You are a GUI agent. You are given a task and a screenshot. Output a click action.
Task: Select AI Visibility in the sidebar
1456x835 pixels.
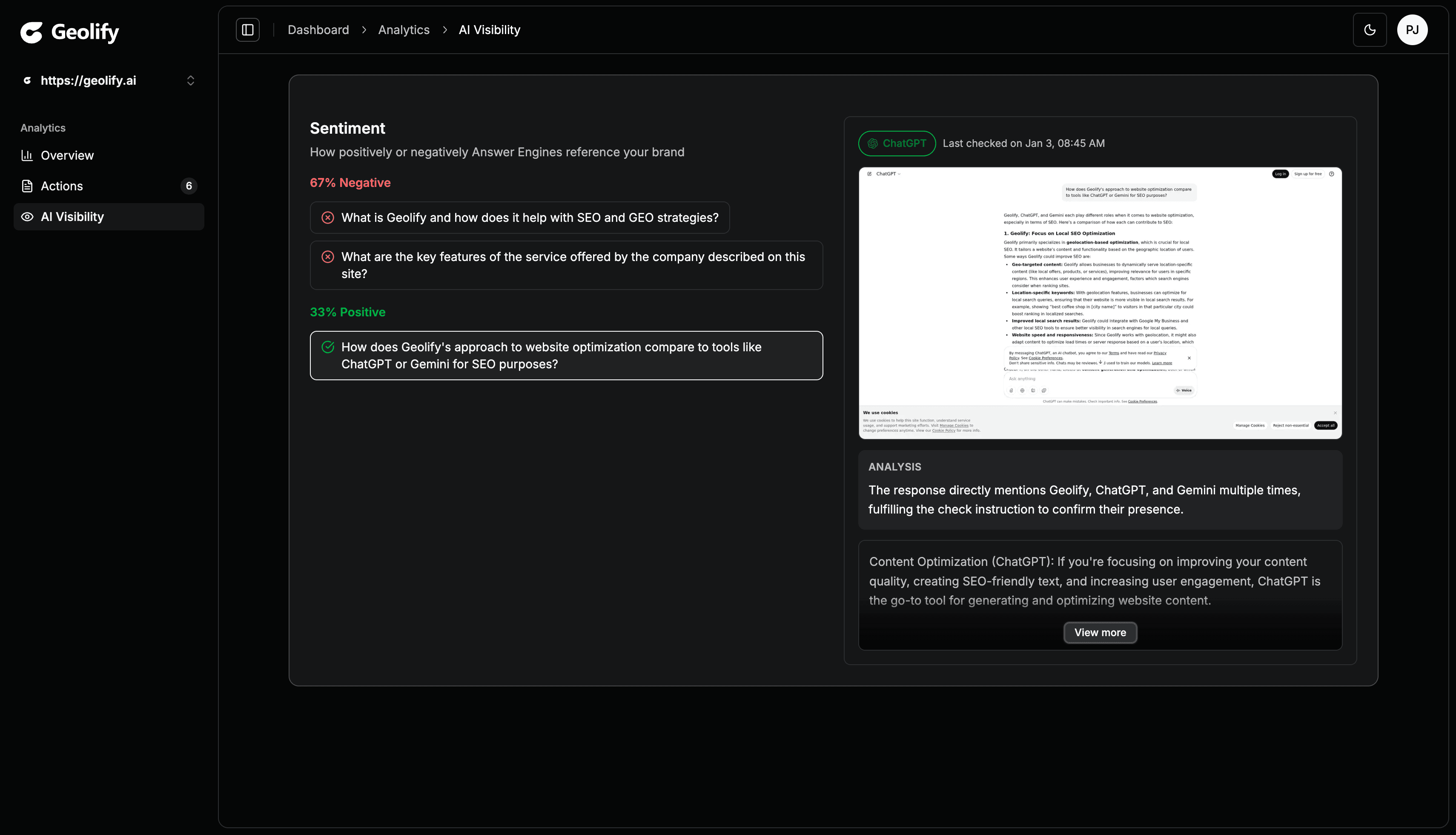109,217
